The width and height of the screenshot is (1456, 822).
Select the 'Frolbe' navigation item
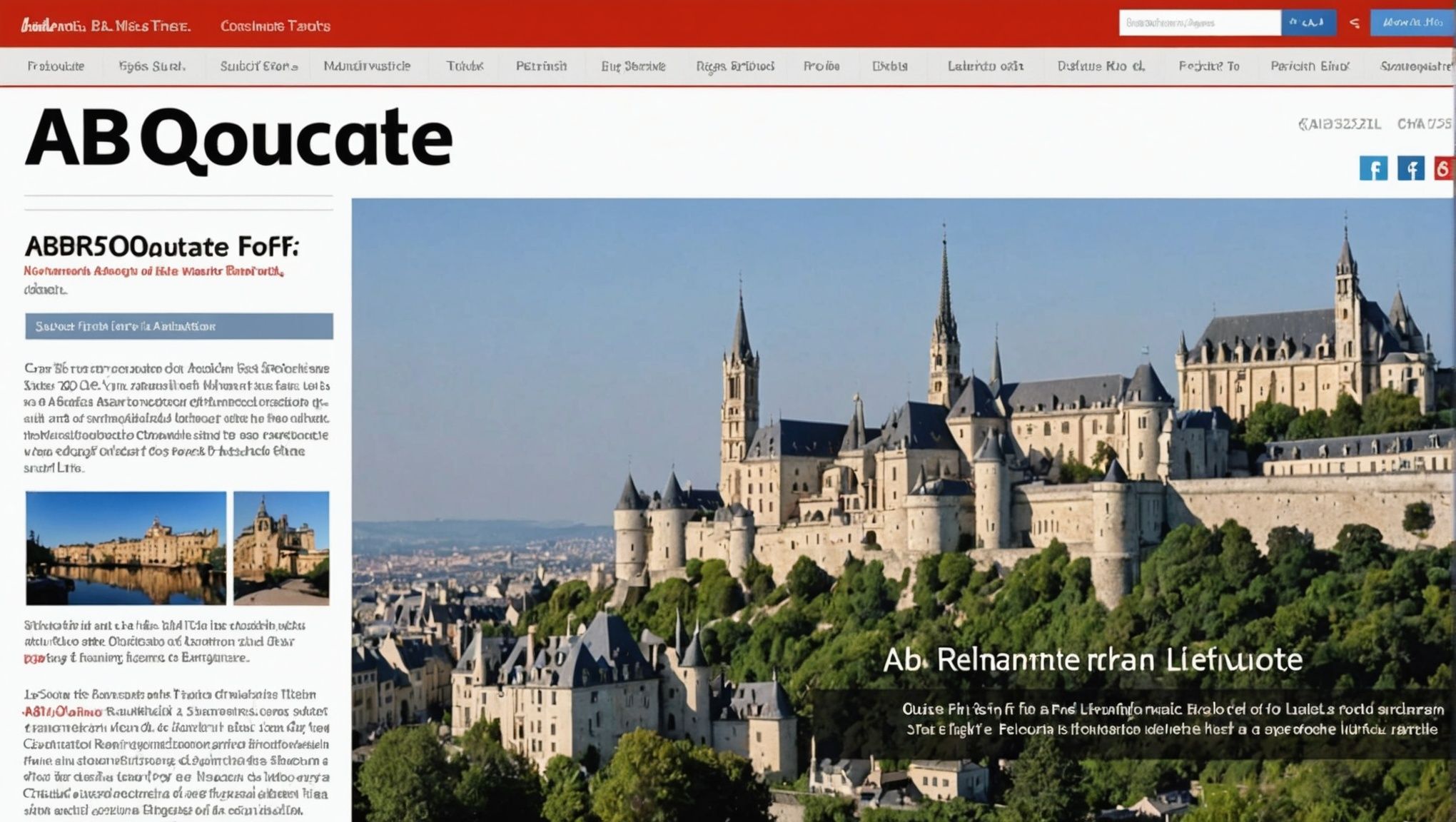(x=821, y=66)
